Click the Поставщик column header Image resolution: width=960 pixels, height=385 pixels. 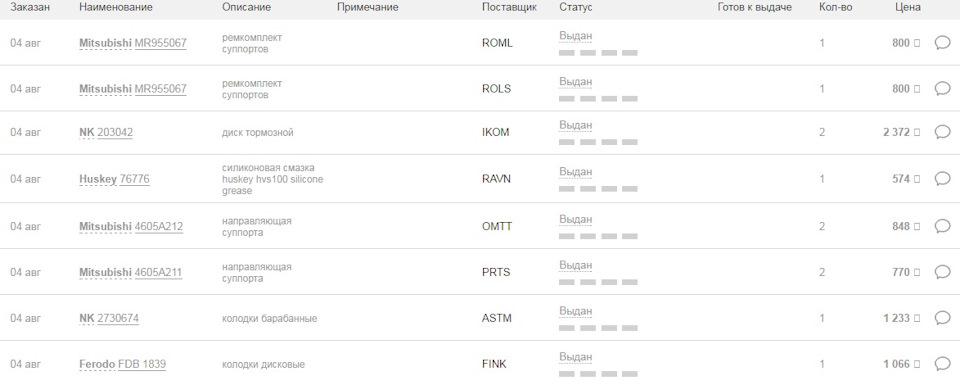click(509, 7)
